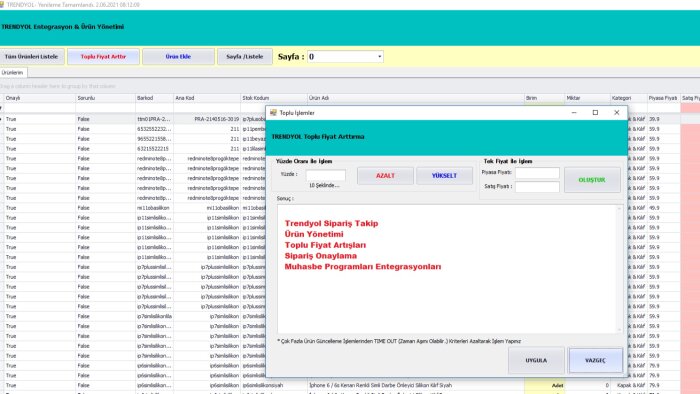700x394 pixels.
Task: Sort by Barkod column header
Action: (x=154, y=98)
